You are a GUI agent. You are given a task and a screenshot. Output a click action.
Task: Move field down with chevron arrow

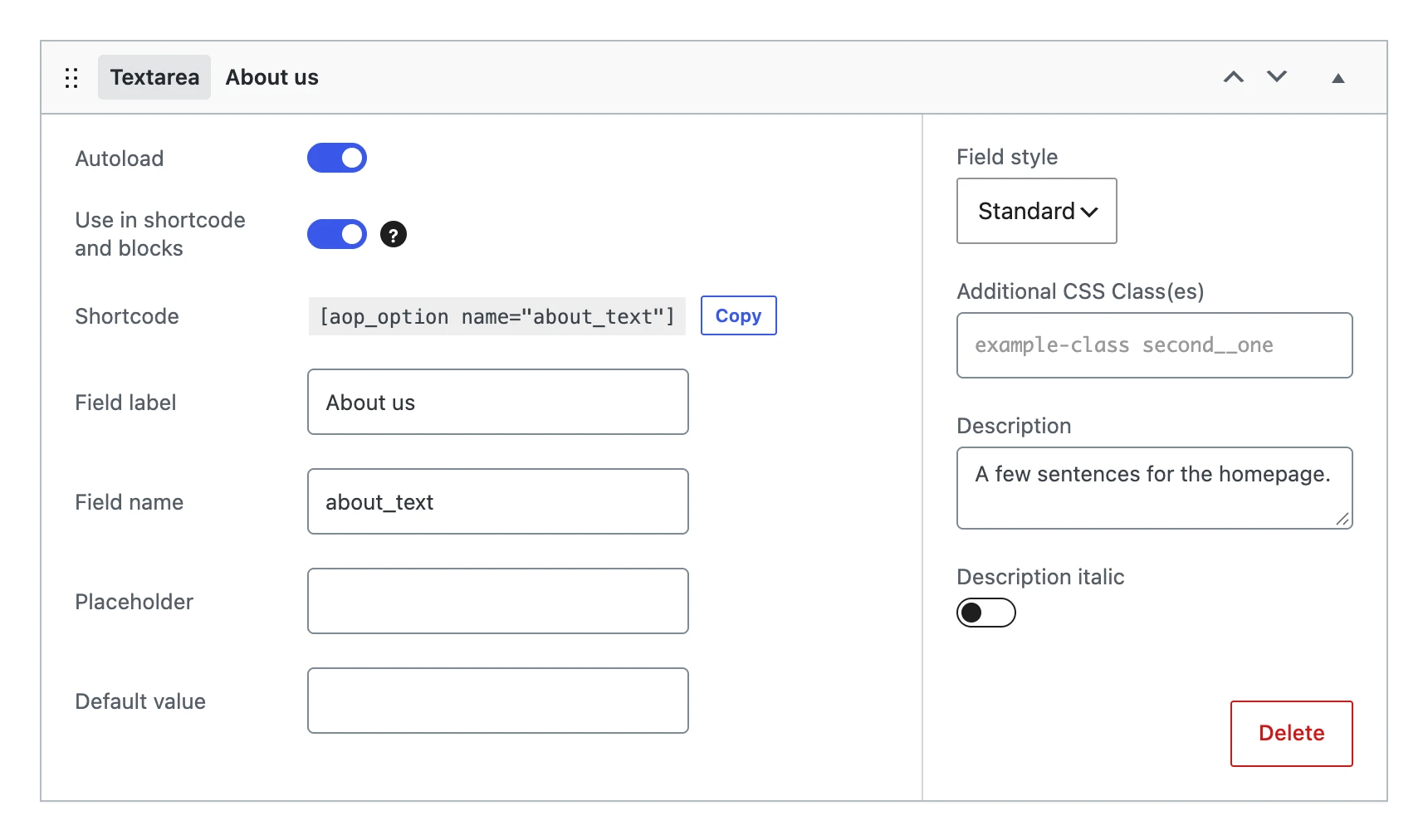point(1277,76)
